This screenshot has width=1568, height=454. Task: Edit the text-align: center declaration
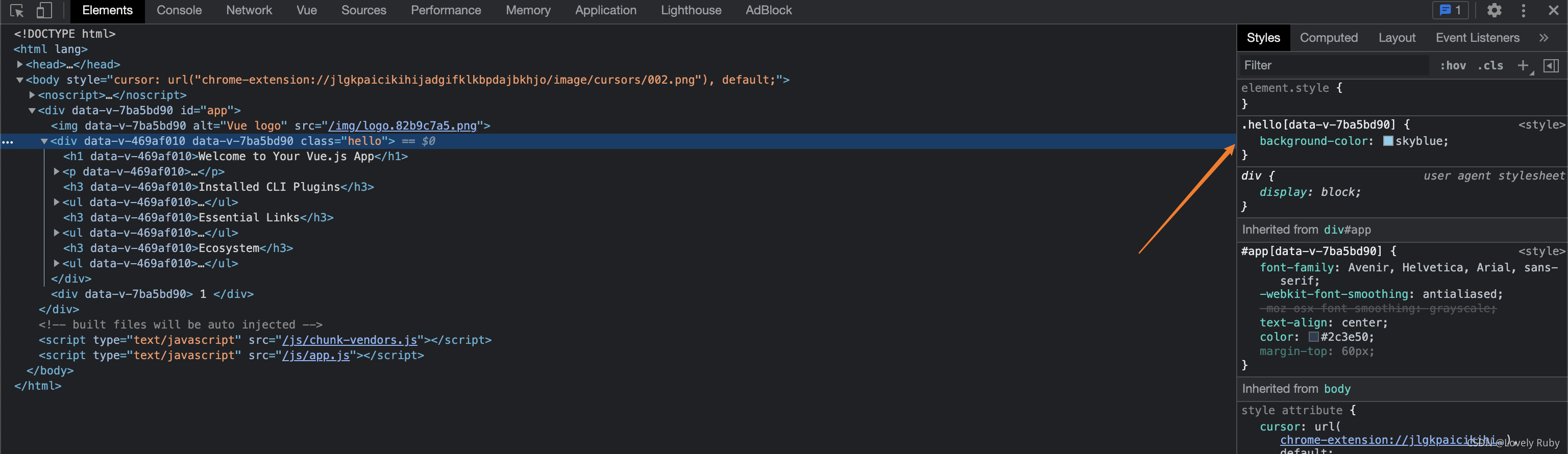coord(1324,323)
